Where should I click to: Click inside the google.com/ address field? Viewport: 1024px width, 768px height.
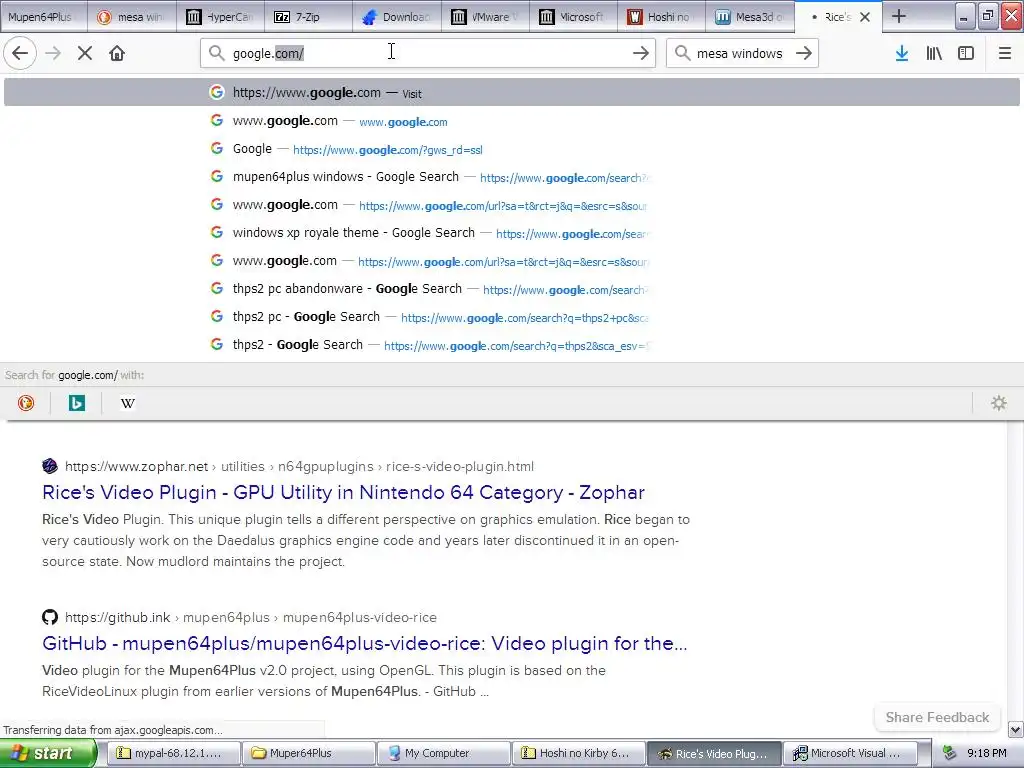(428, 54)
